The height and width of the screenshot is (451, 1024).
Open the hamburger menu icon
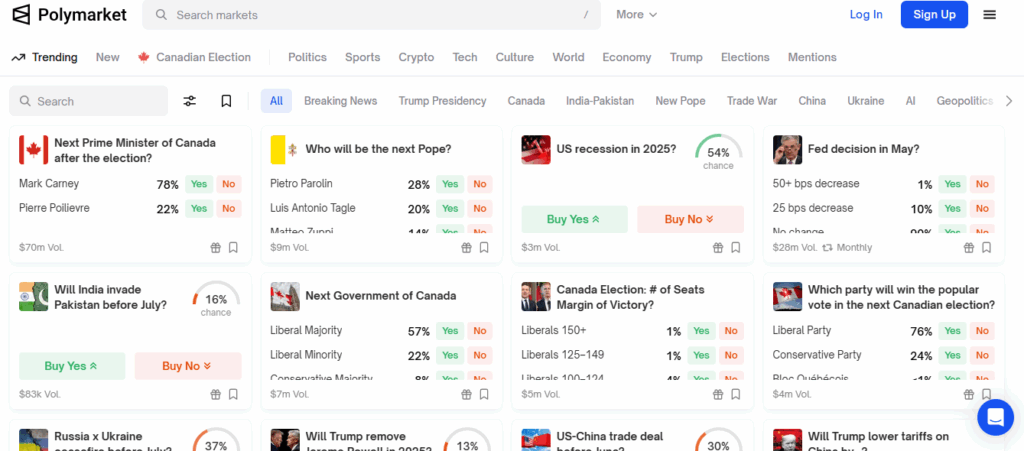point(989,14)
